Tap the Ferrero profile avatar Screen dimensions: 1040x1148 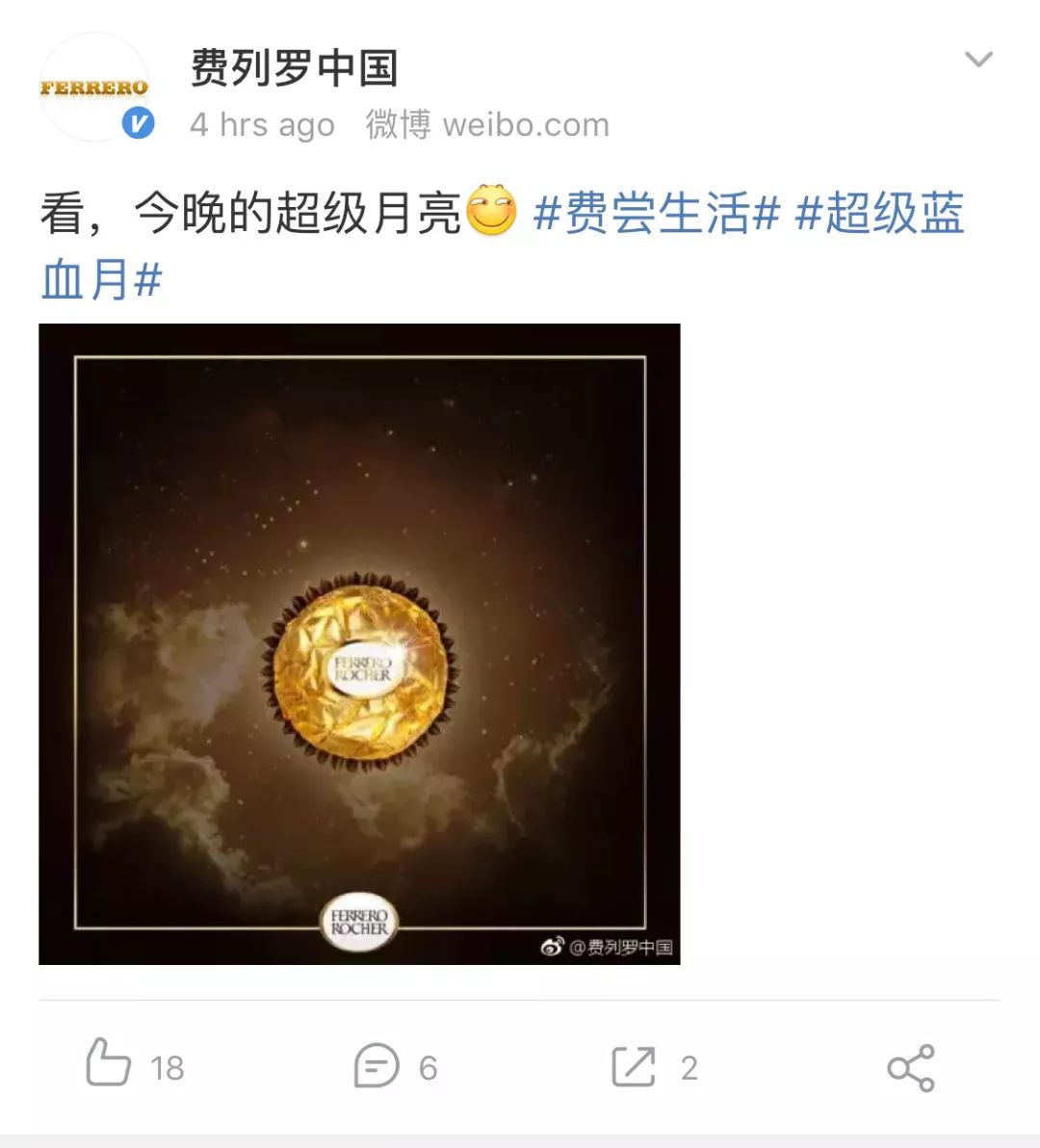point(94,87)
